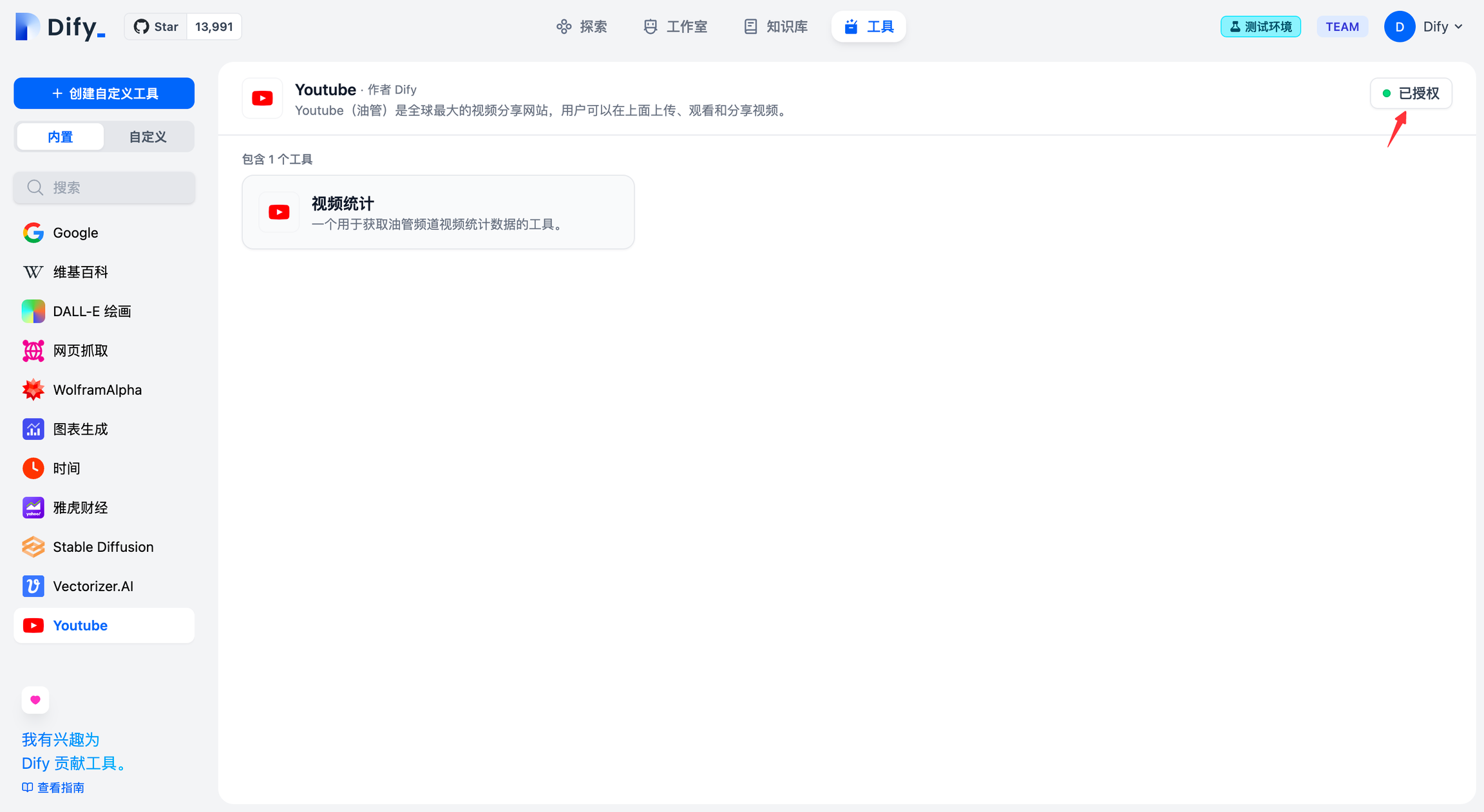1484x812 pixels.
Task: Open the DALL-E 绘画 tool icon
Action: coord(33,311)
